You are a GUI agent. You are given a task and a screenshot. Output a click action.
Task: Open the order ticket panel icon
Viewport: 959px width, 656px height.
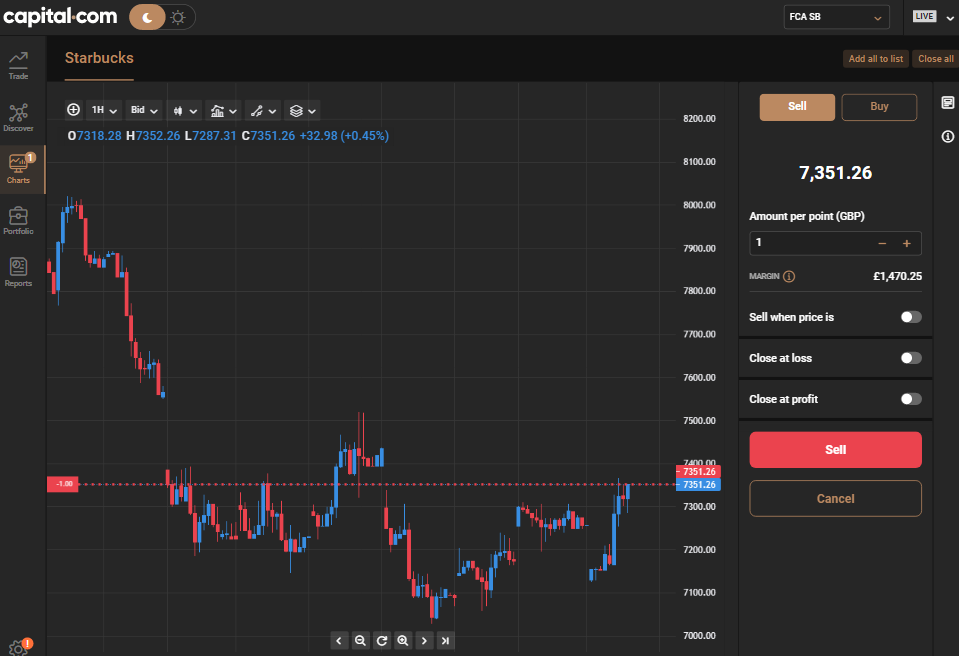pyautogui.click(x=947, y=103)
